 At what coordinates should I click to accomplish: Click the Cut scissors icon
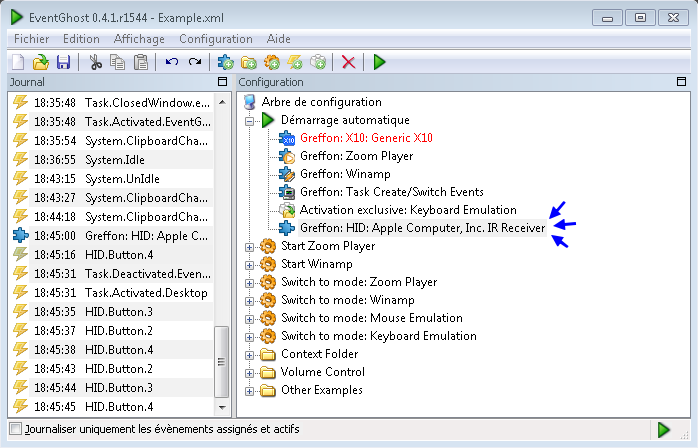[95, 62]
